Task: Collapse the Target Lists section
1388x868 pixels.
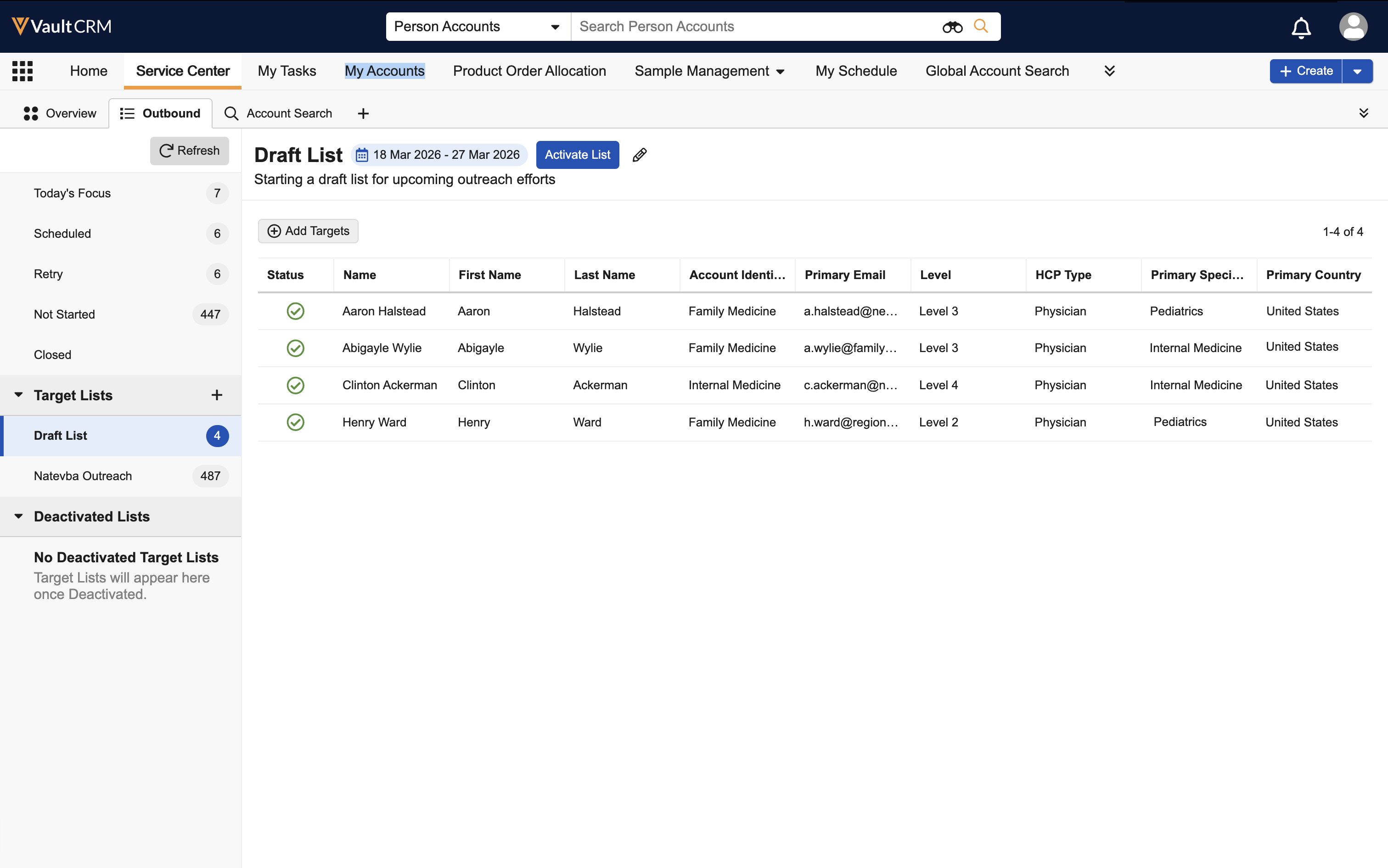Action: coord(19,395)
